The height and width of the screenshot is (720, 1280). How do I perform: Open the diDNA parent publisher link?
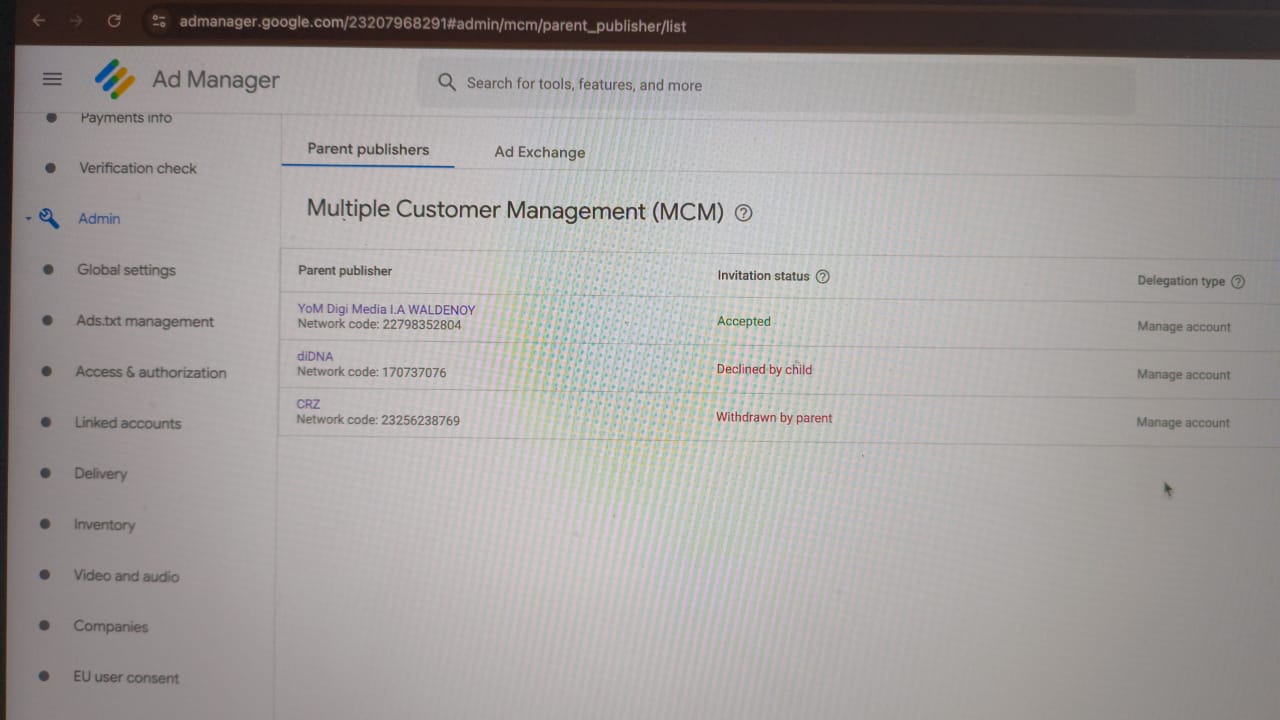(x=315, y=356)
